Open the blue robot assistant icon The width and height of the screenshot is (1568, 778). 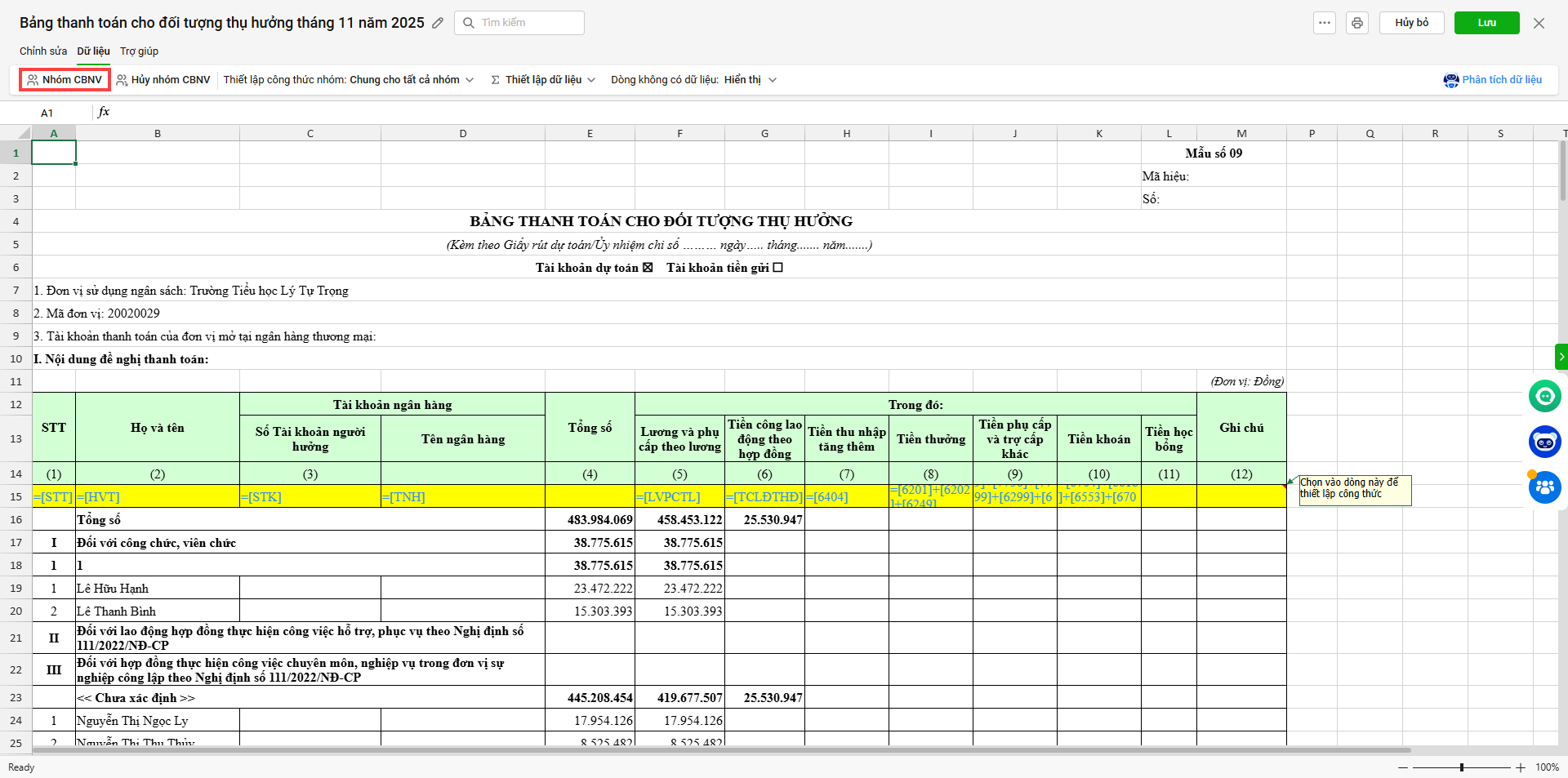click(1544, 442)
